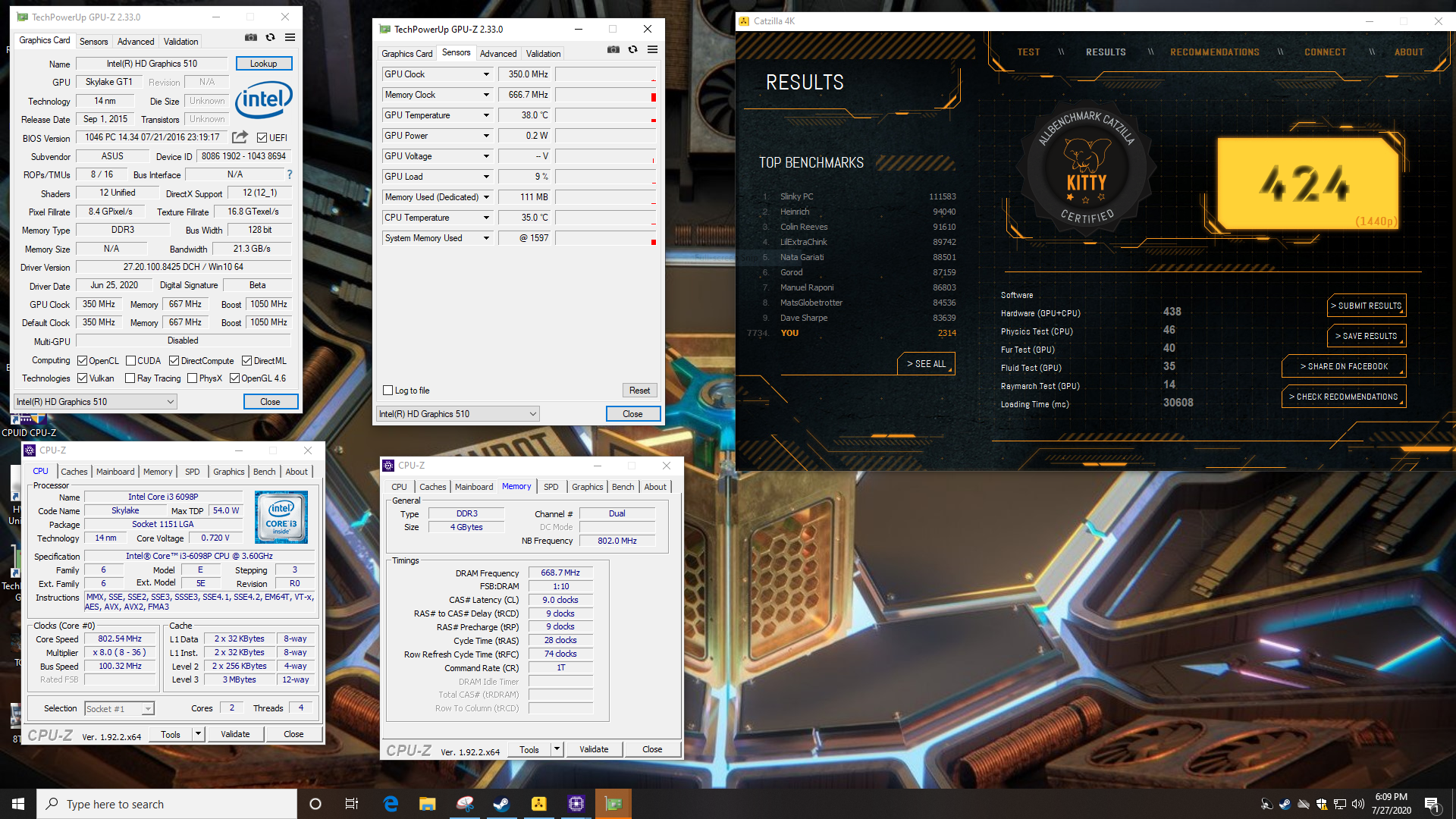The width and height of the screenshot is (1456, 819).
Task: Click the volume icon in system tray
Action: (x=1357, y=804)
